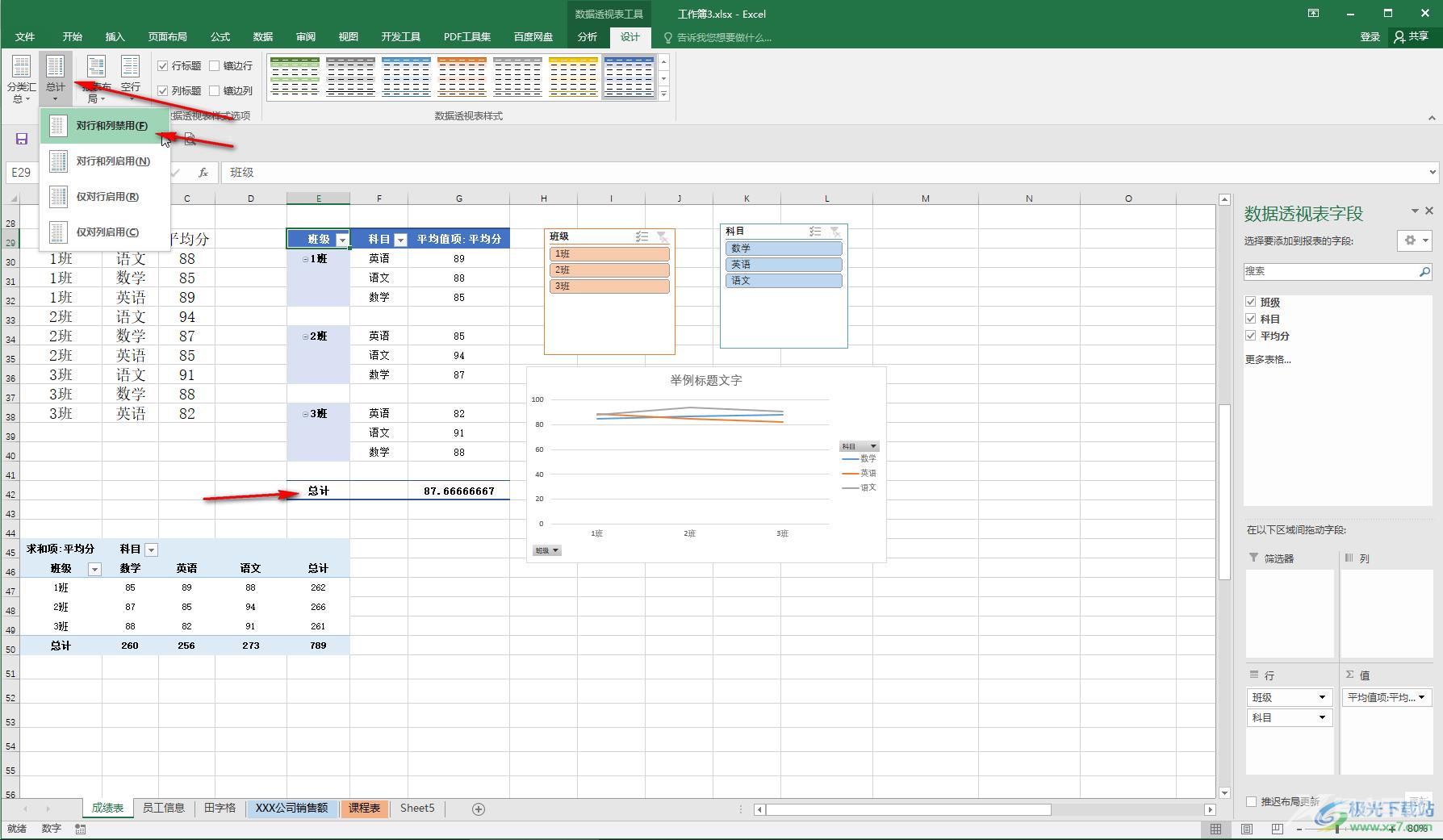The image size is (1443, 840).
Task: Collapse the 1班 group in pivot table
Action: (x=306, y=259)
